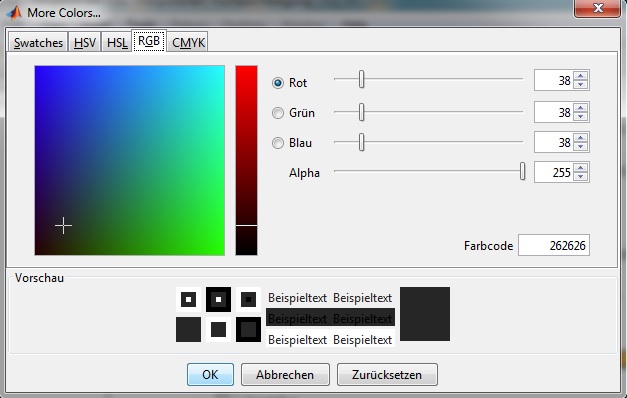The width and height of the screenshot is (627, 398).
Task: Decrease the Rot value with down arrow
Action: [x=581, y=84]
